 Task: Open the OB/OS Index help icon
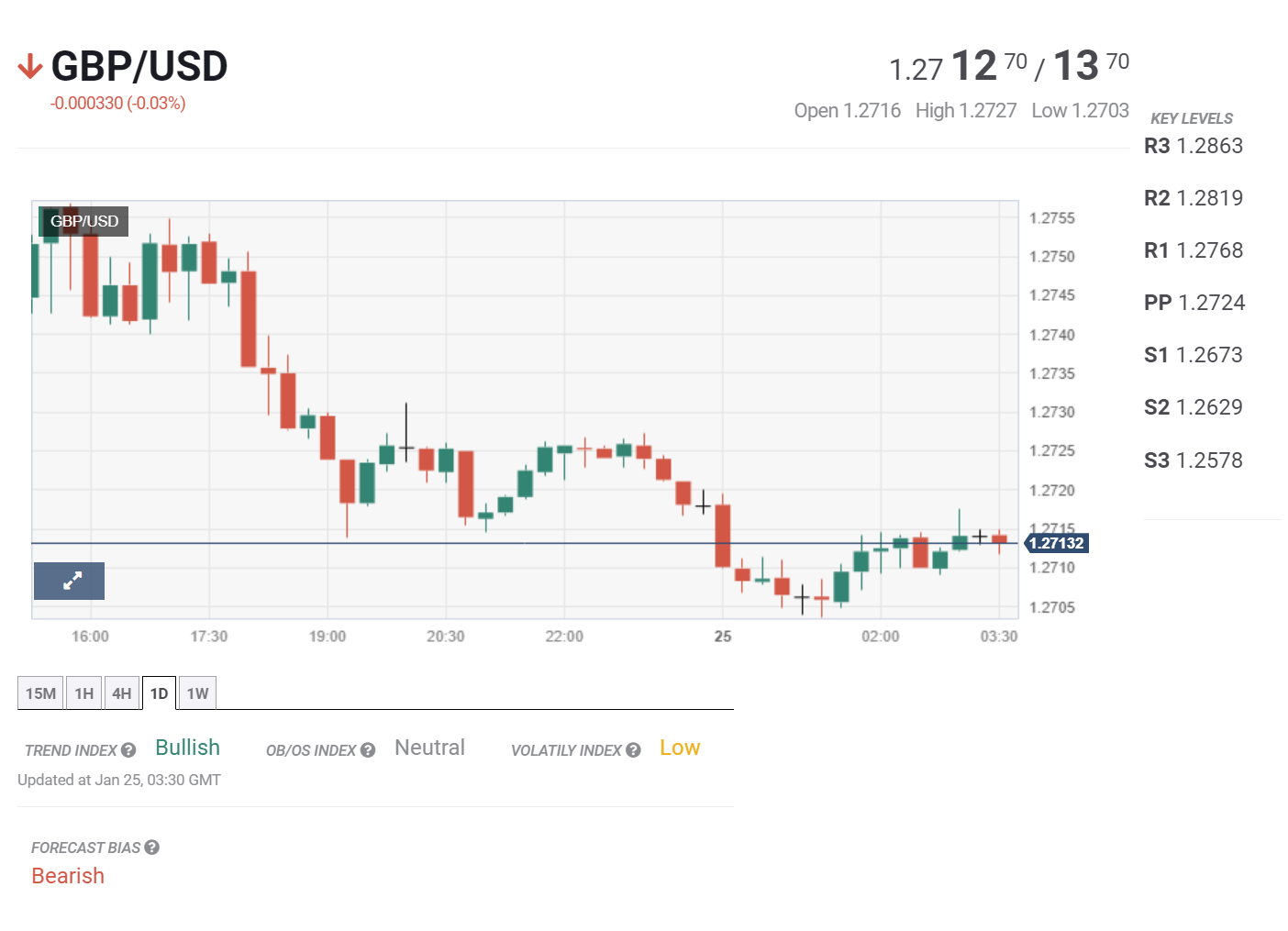click(368, 750)
